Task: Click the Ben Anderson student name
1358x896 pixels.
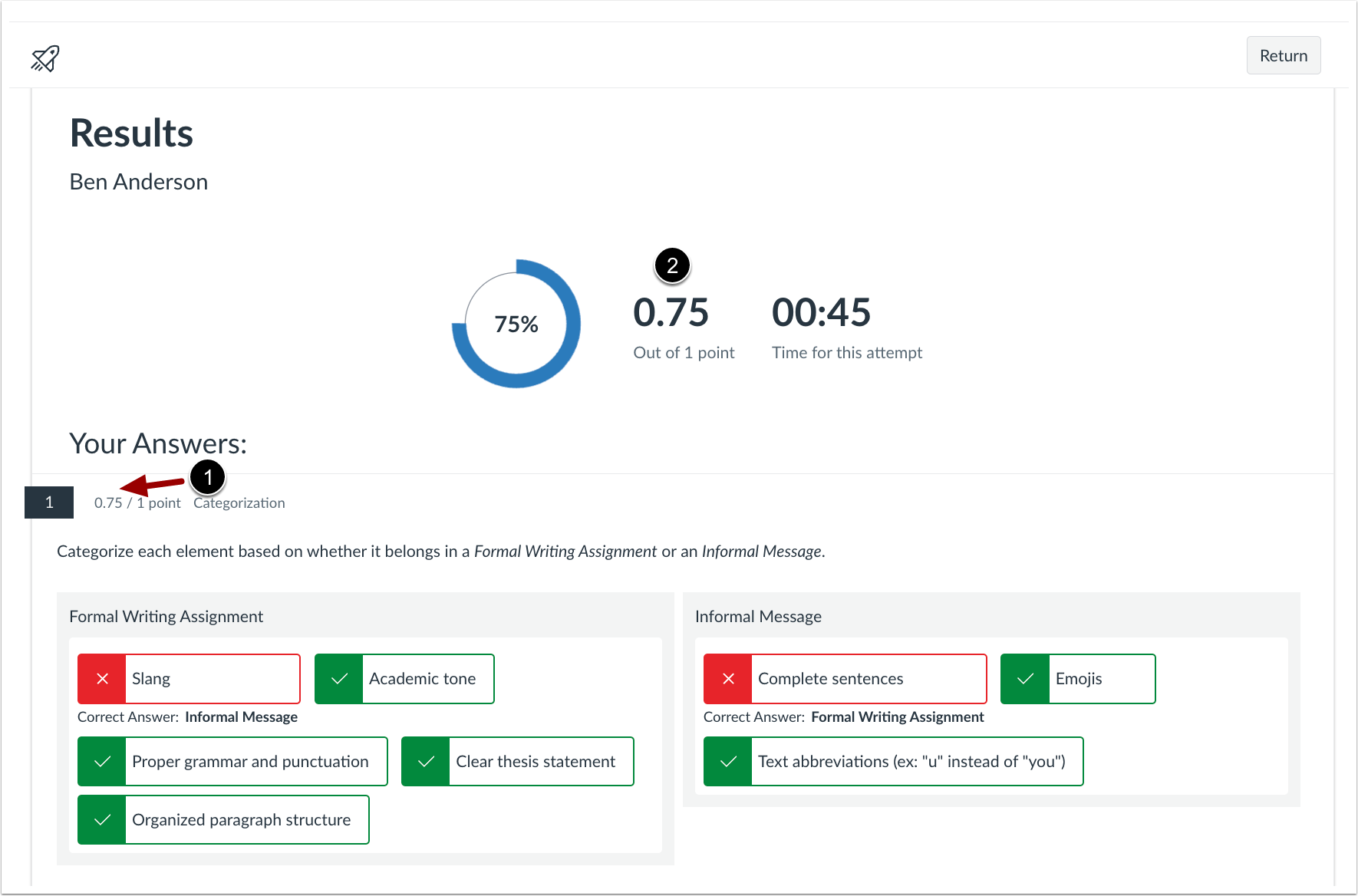Action: coord(138,181)
